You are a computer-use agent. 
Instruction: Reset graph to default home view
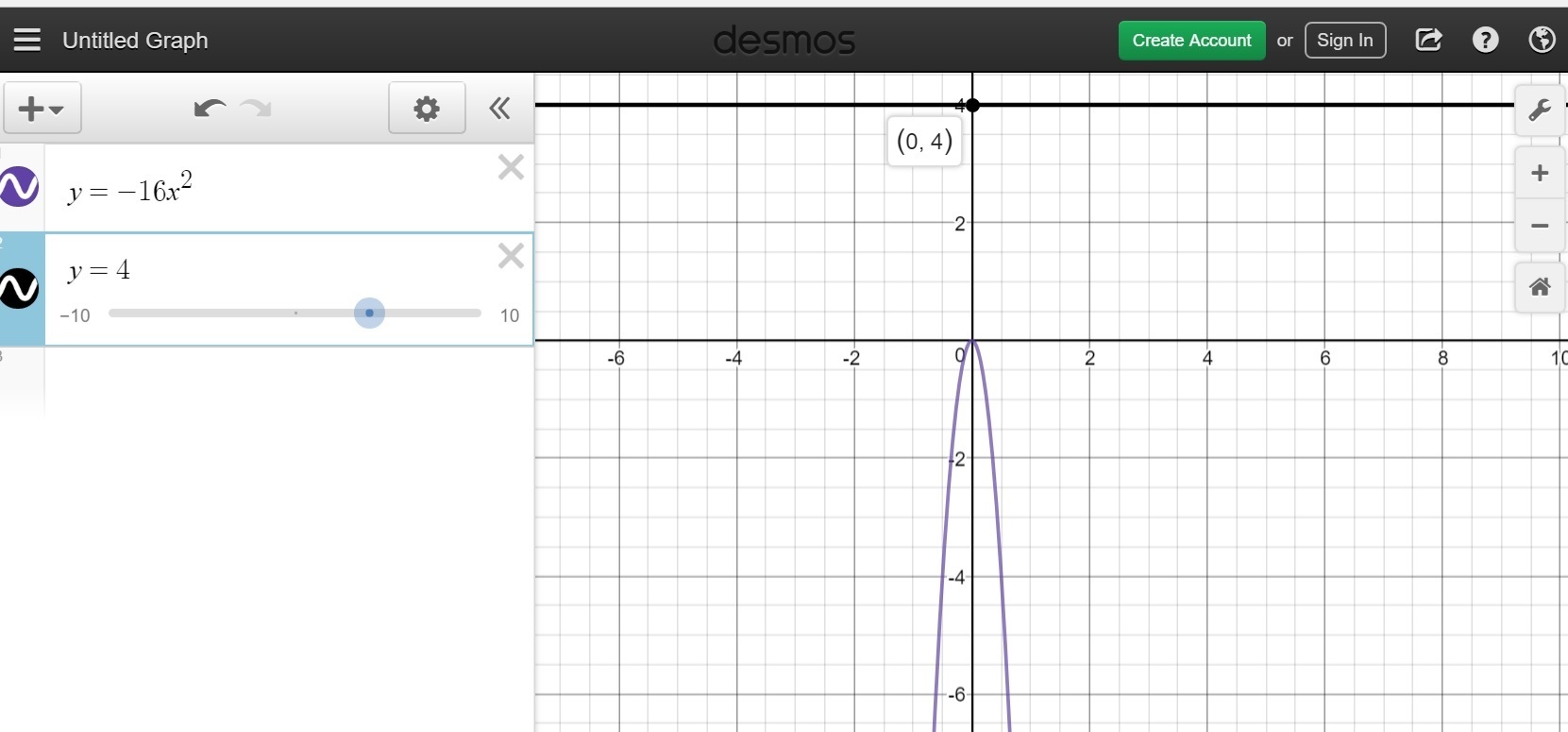coord(1540,286)
